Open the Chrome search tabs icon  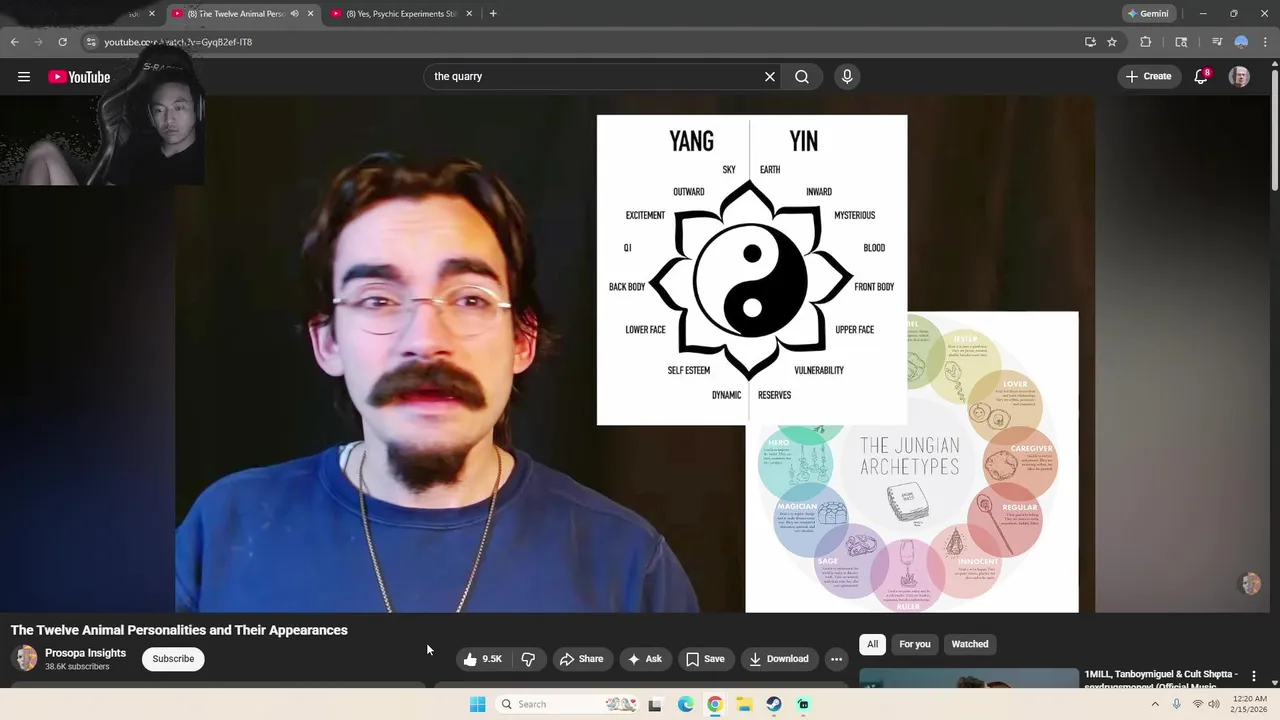1181,42
